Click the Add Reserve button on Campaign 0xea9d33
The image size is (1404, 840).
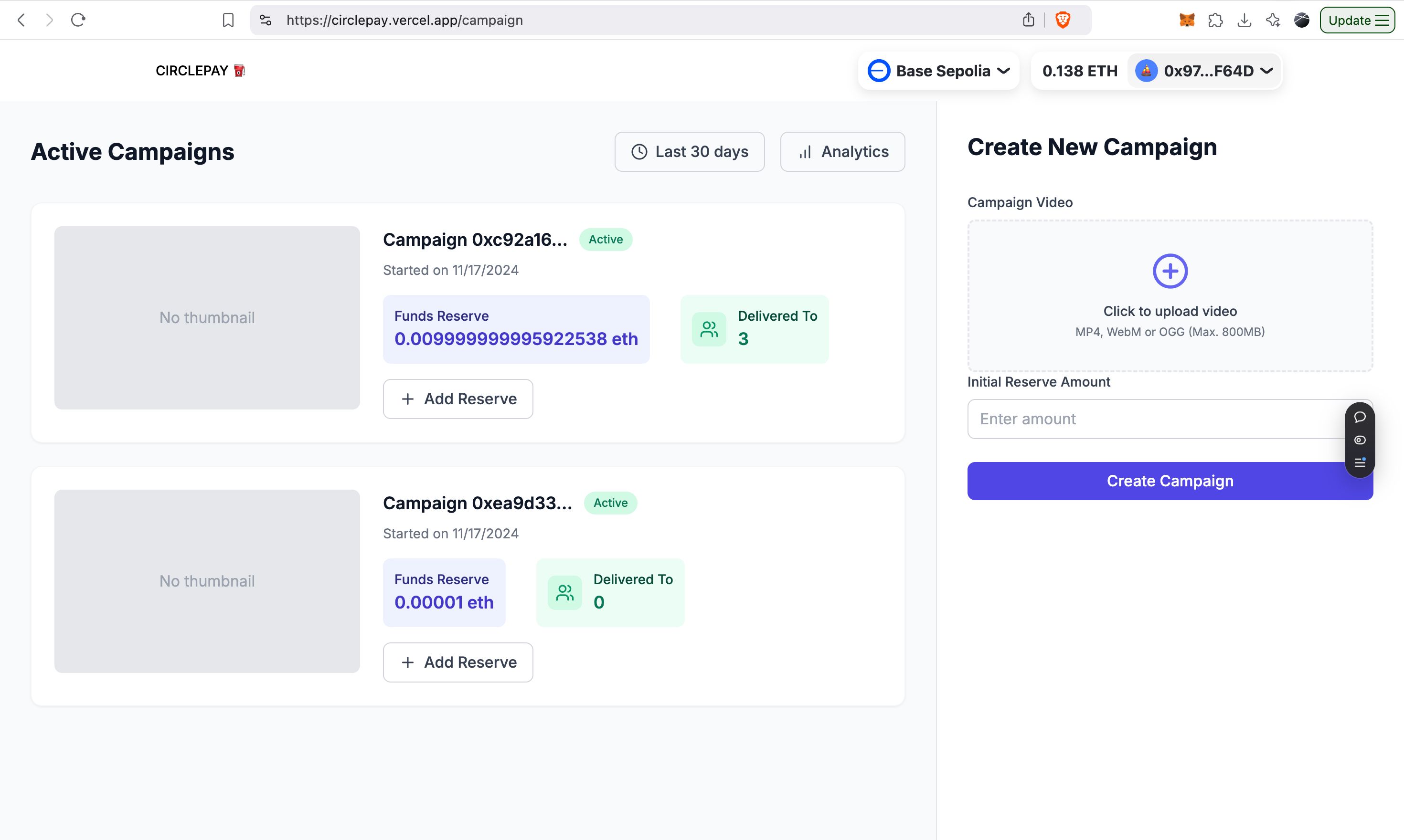(457, 662)
